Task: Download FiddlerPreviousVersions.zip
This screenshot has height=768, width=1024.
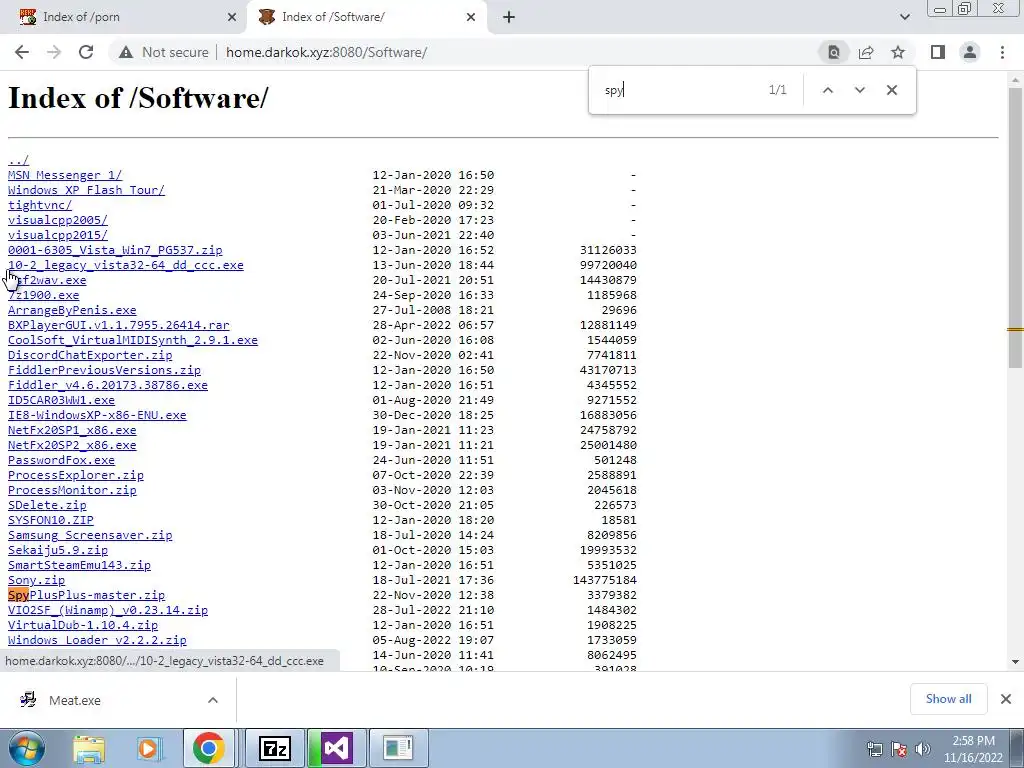Action: pos(104,370)
